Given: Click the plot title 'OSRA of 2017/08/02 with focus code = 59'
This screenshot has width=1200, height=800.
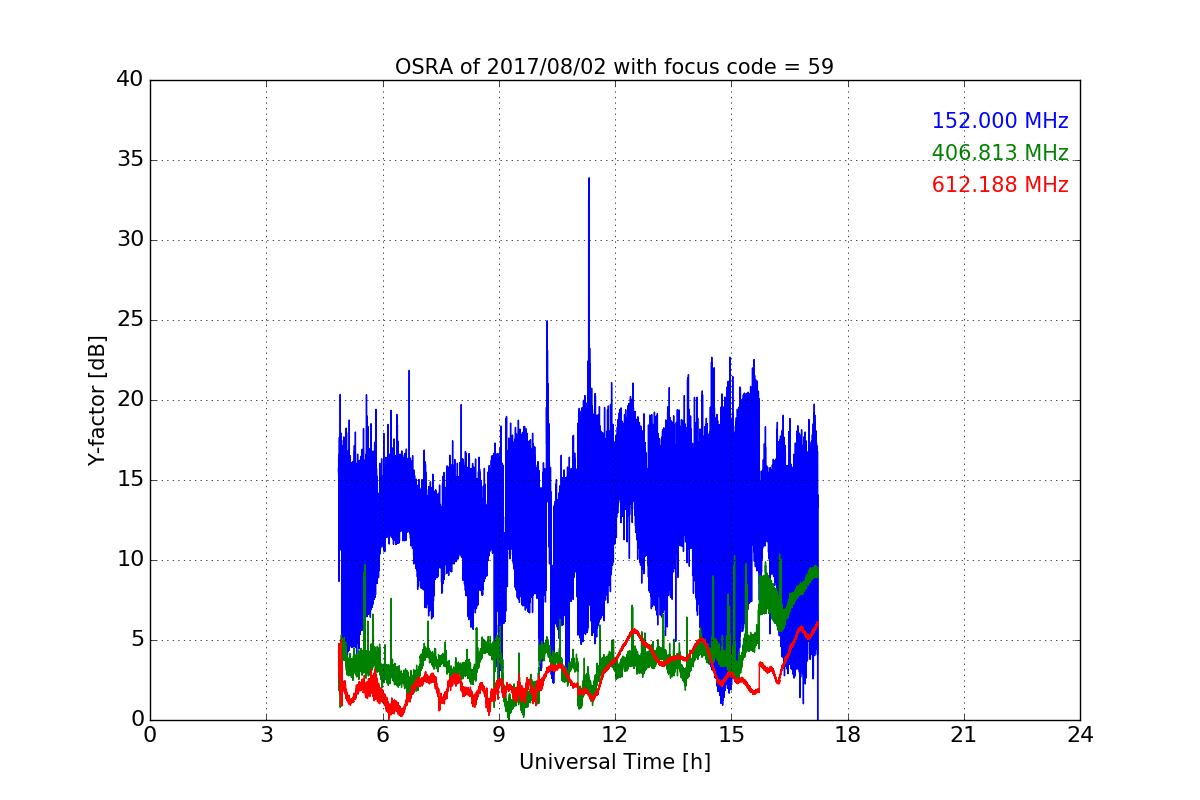Looking at the screenshot, I should click(614, 67).
